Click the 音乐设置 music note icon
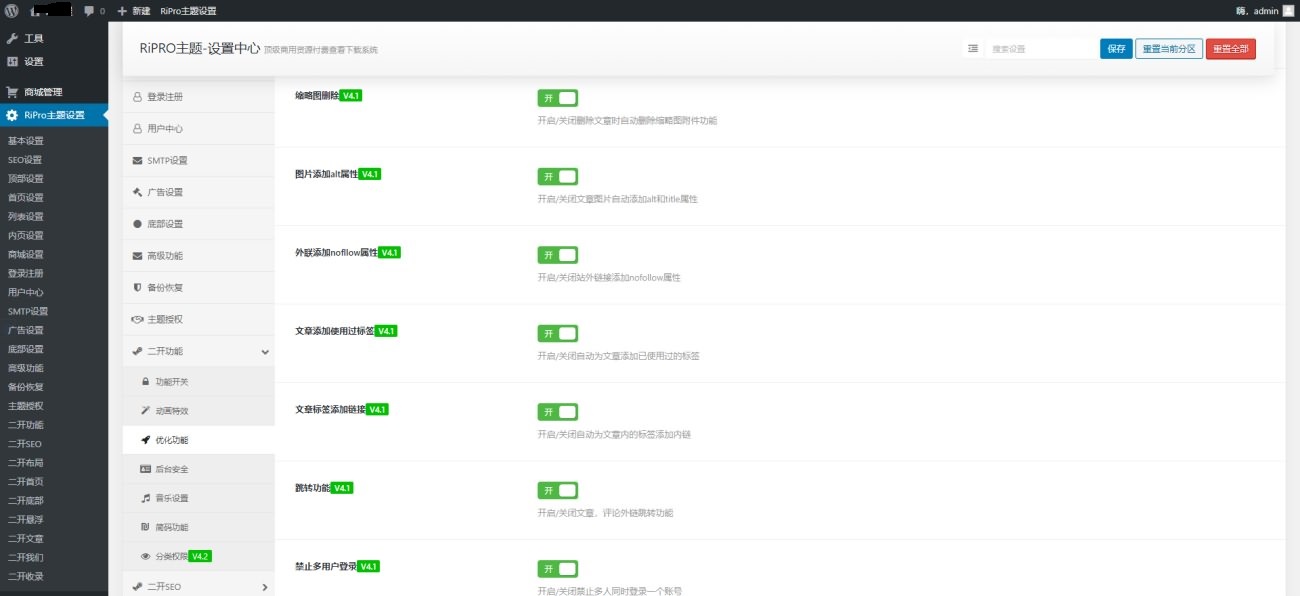 pos(146,498)
